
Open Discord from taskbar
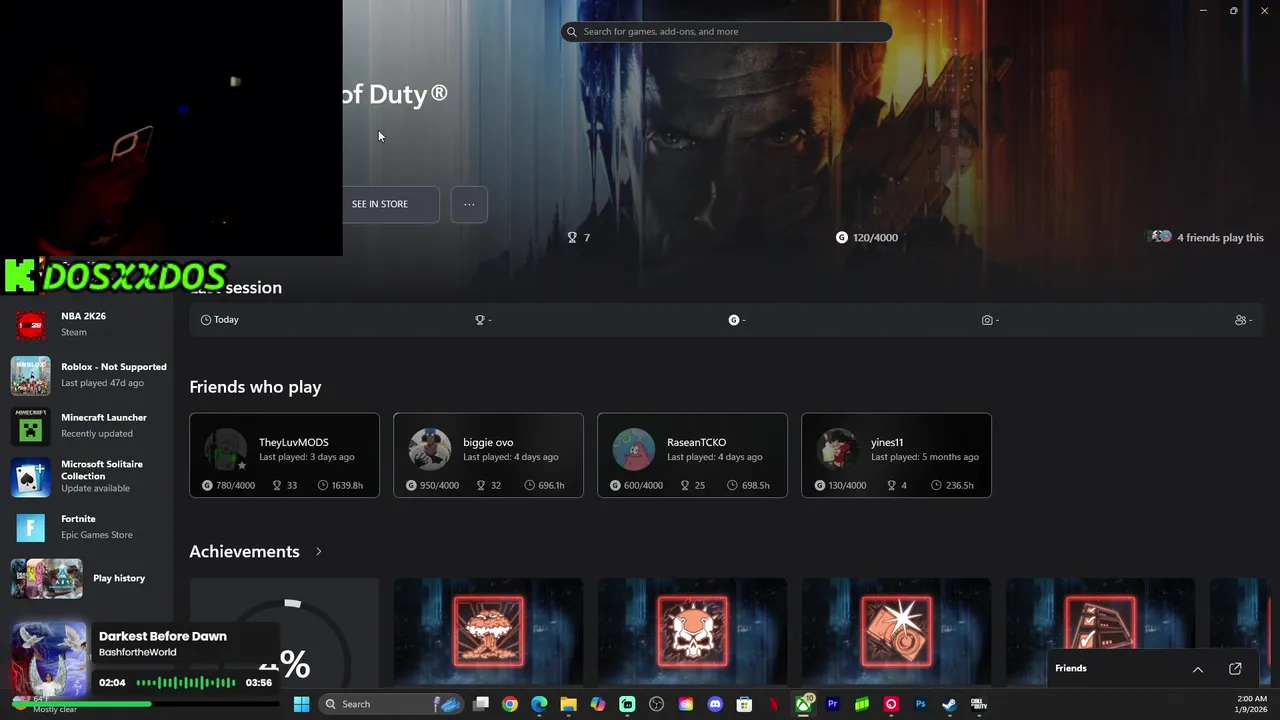pyautogui.click(x=715, y=704)
